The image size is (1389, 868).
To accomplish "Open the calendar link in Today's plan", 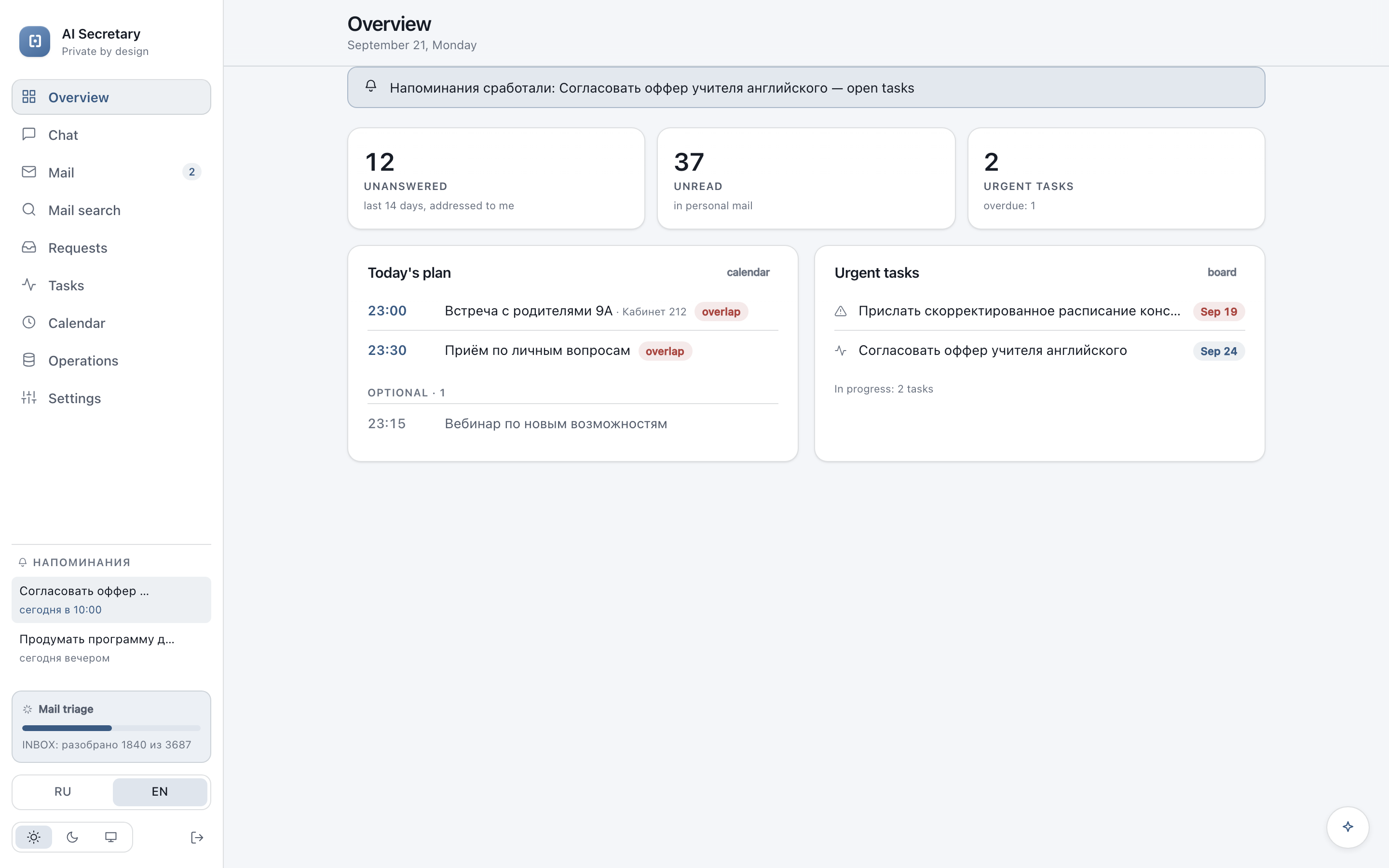I will coord(748,272).
